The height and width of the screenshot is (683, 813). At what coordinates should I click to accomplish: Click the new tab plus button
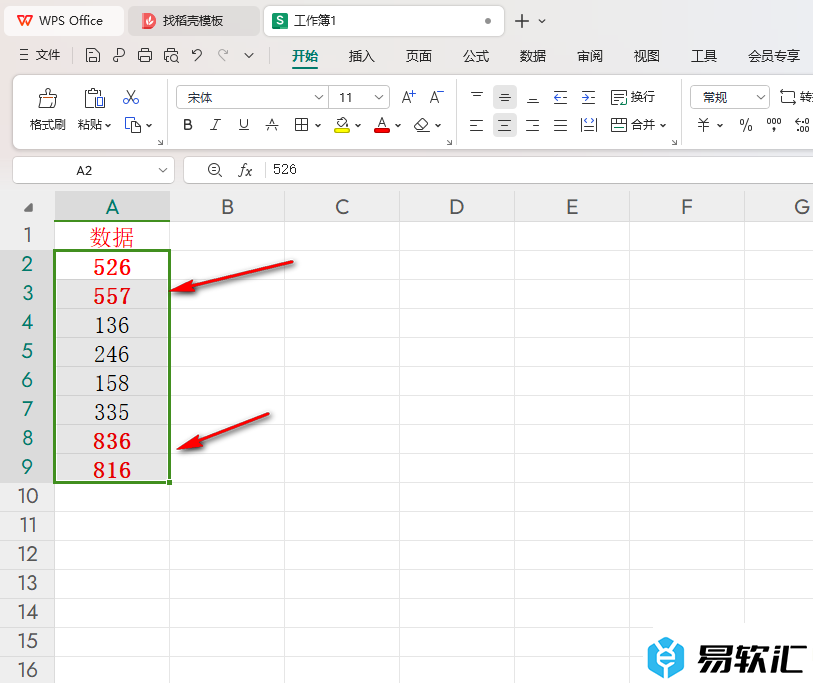(x=522, y=21)
